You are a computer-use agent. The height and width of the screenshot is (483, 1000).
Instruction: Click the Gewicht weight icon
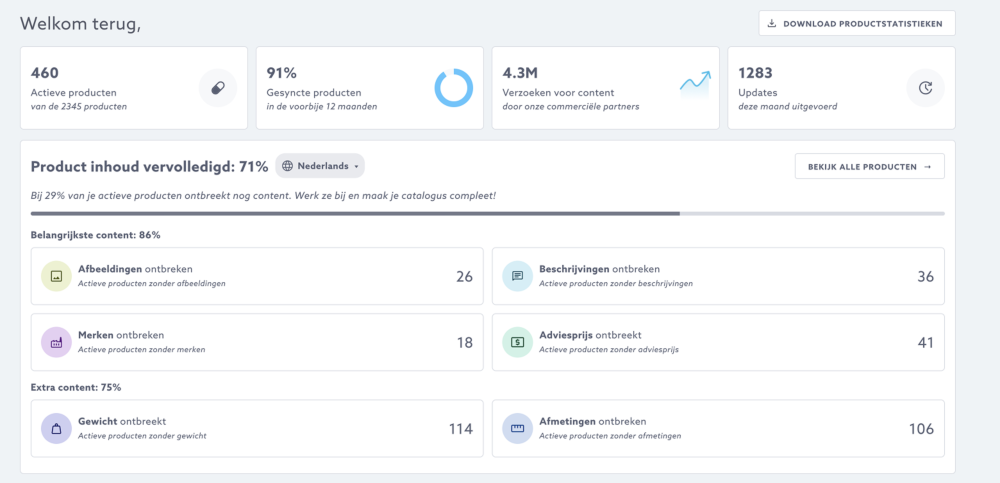(x=56, y=428)
